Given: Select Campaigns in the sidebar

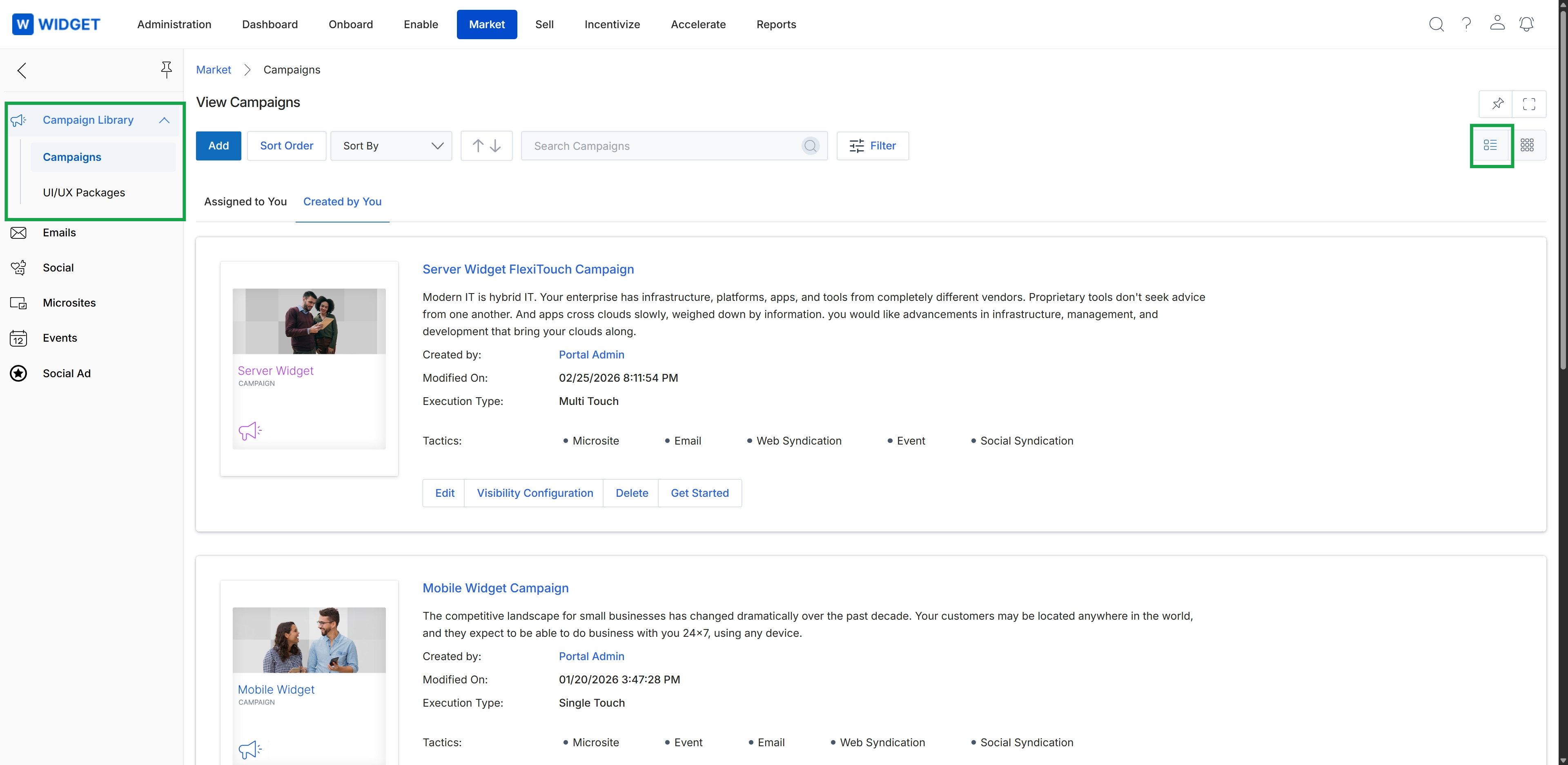Looking at the screenshot, I should (103, 157).
